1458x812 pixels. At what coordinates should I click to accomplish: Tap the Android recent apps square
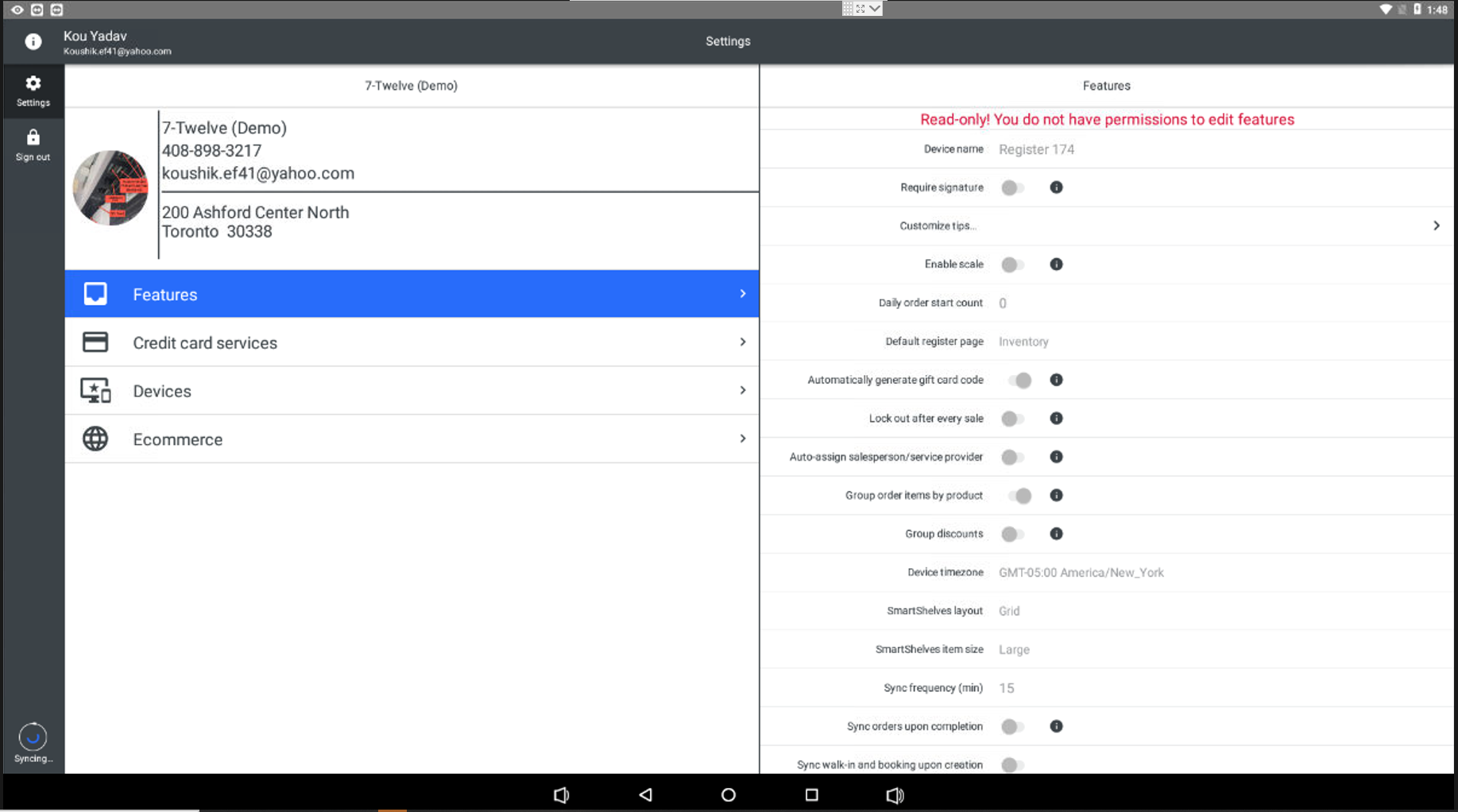click(811, 795)
